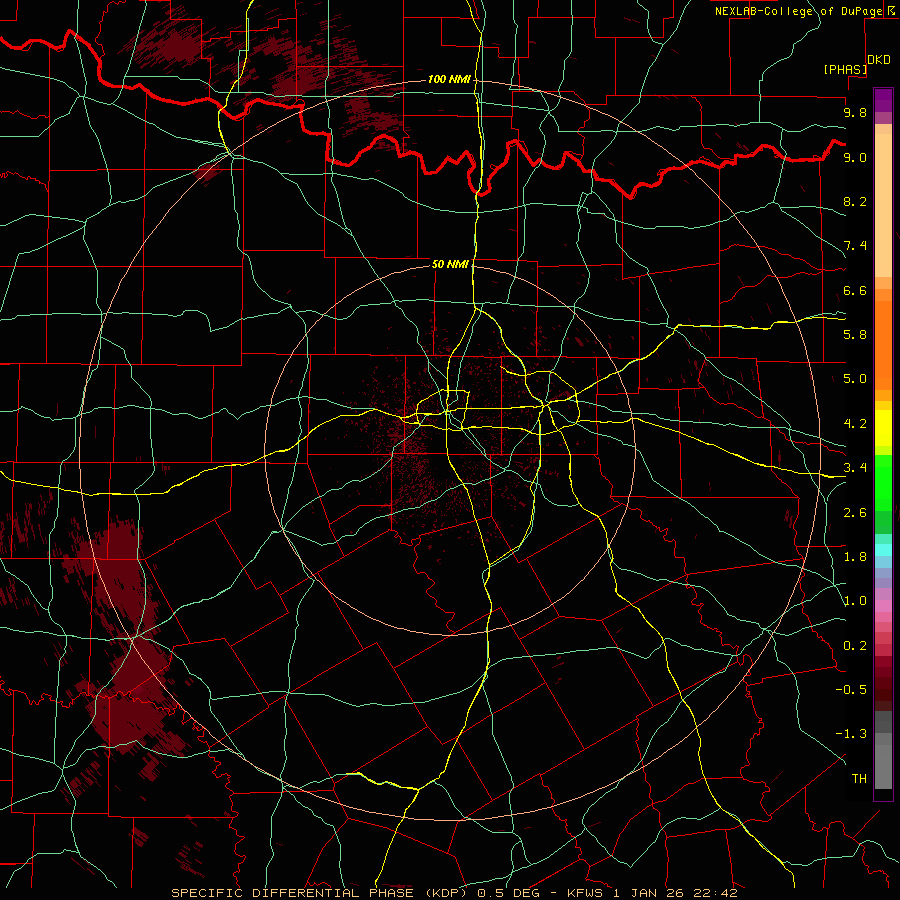This screenshot has width=900, height=900.
Task: Click the 9.8 value on the color scale
Action: [x=855, y=112]
